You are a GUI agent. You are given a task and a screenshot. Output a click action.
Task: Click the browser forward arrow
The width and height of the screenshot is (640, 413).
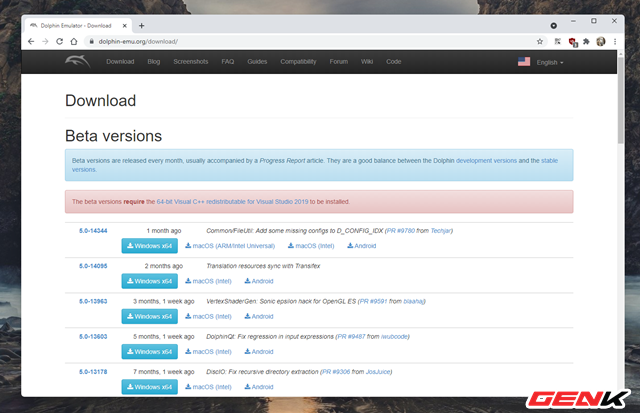45,41
